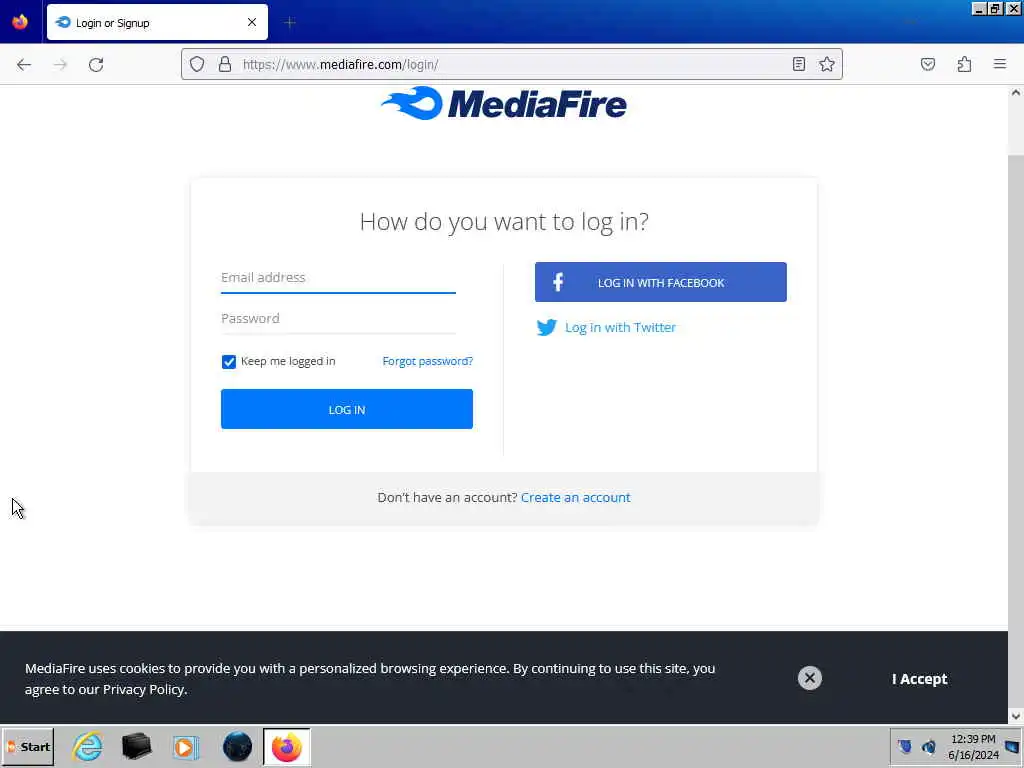The height and width of the screenshot is (768, 1024).
Task: View site security via padlock icon
Action: point(225,64)
